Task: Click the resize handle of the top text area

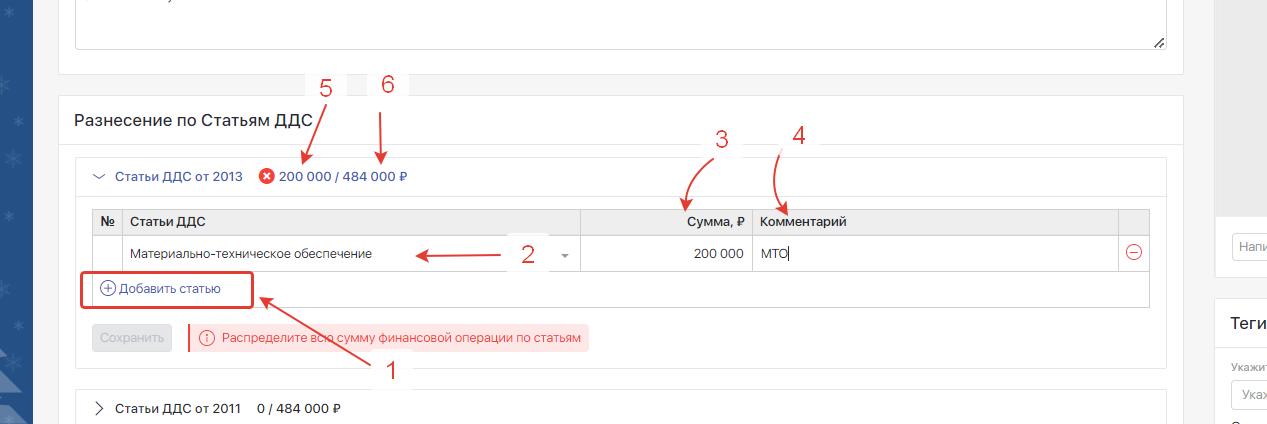Action: tap(1158, 43)
